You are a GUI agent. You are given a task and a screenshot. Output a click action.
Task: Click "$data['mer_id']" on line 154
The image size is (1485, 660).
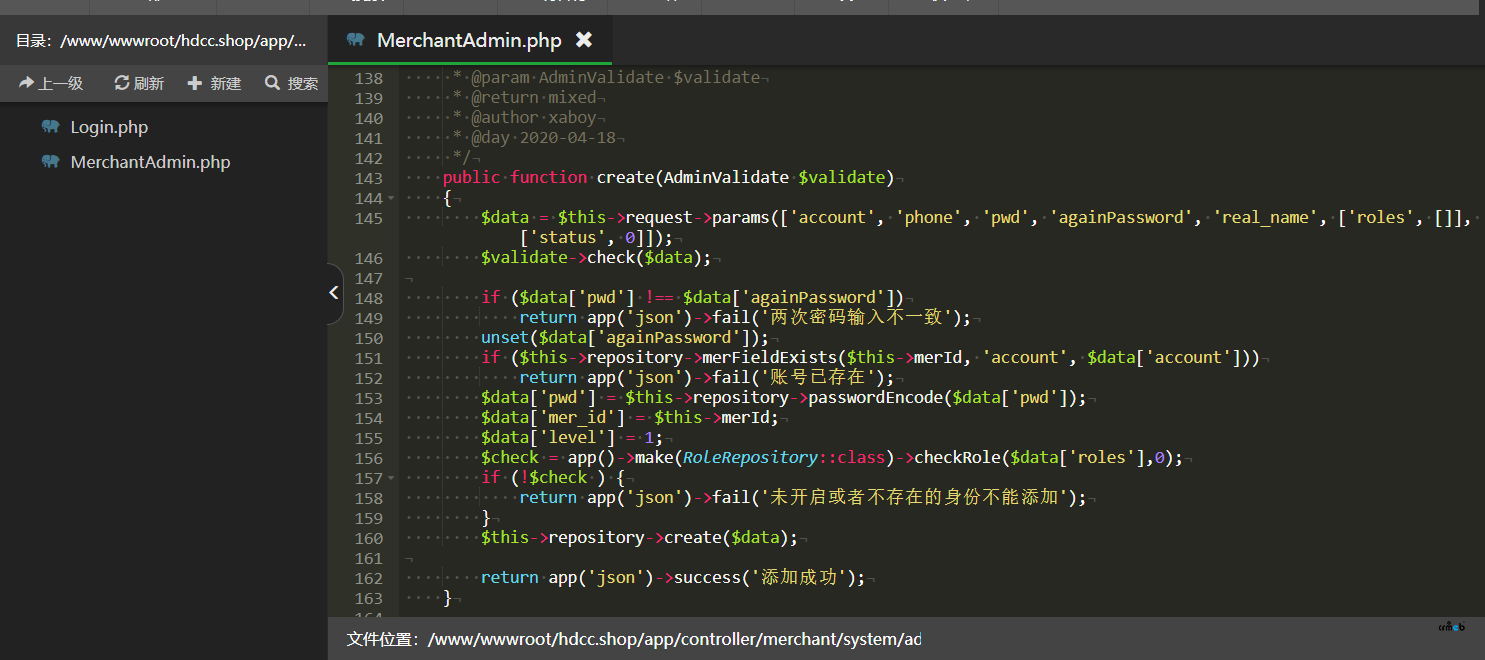pyautogui.click(x=553, y=418)
